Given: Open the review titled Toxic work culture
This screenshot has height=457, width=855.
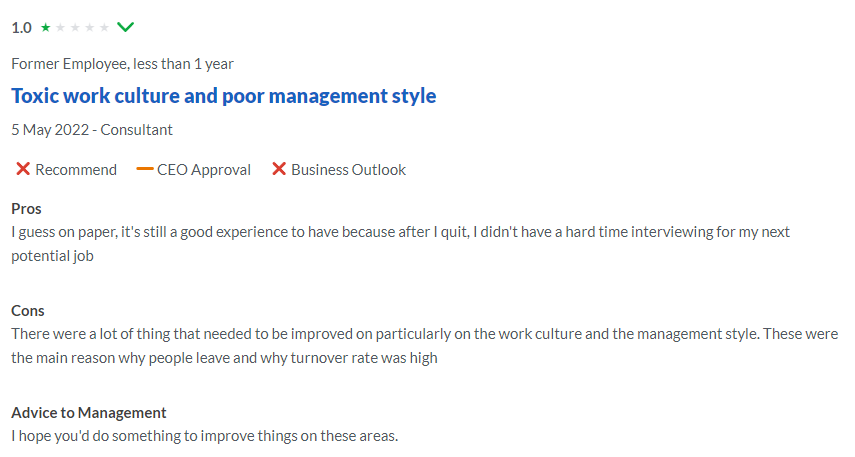Looking at the screenshot, I should point(224,96).
